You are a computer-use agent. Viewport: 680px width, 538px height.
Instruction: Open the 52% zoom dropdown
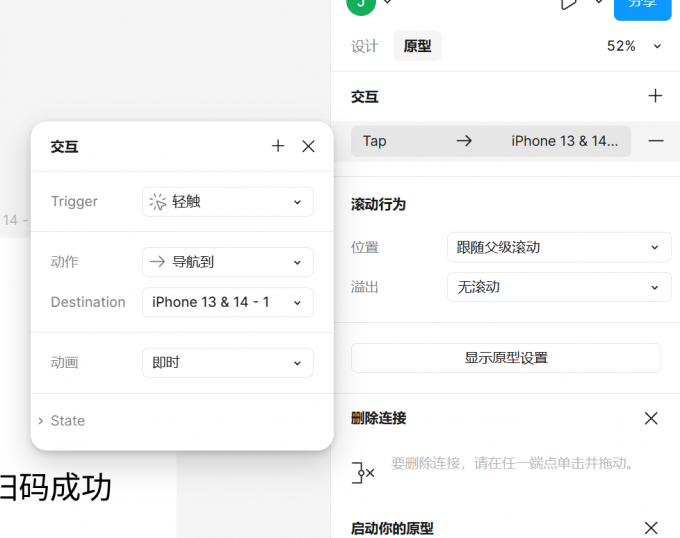pos(634,46)
